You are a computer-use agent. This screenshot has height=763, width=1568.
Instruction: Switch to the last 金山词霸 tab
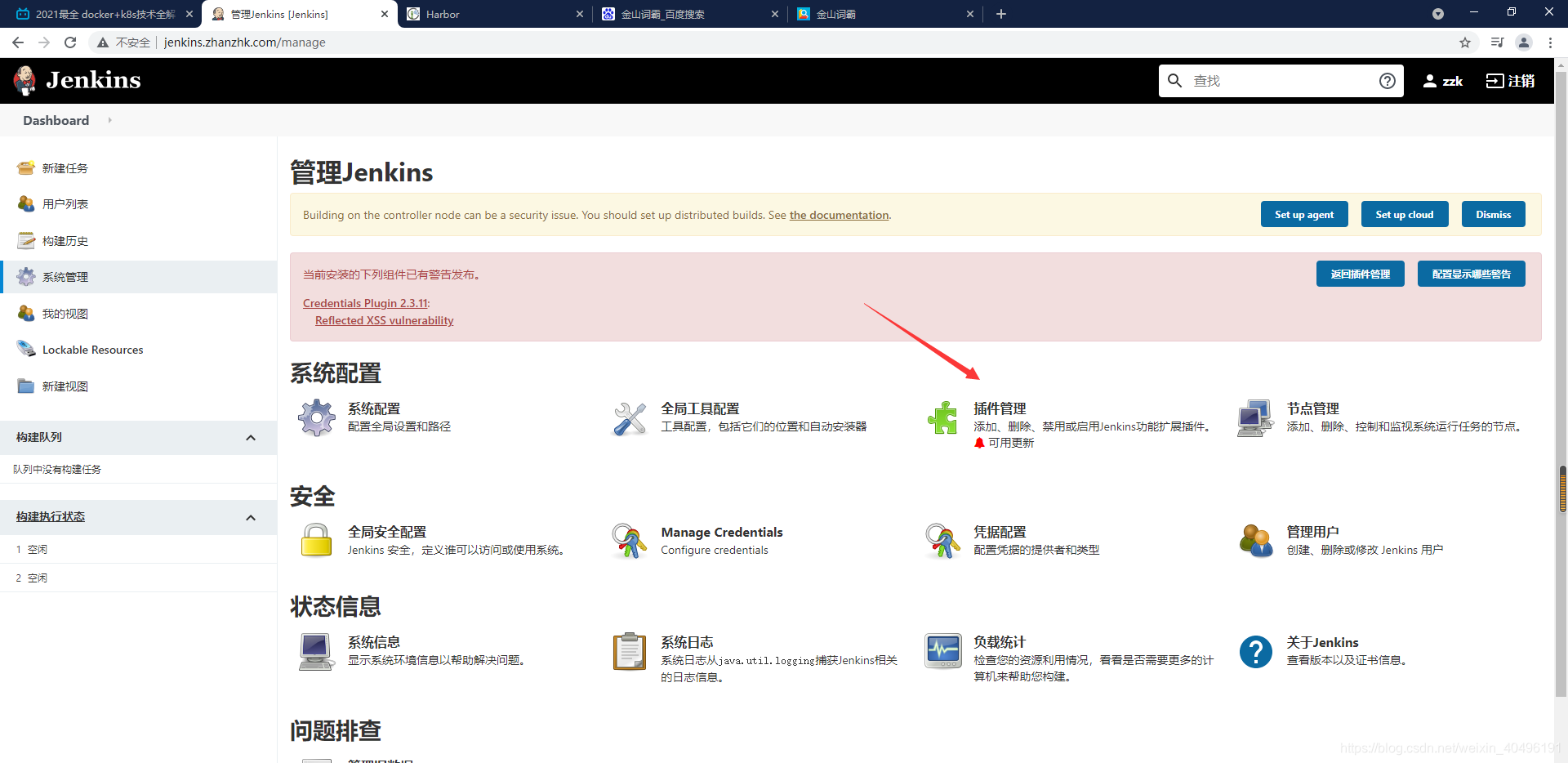pos(886,14)
